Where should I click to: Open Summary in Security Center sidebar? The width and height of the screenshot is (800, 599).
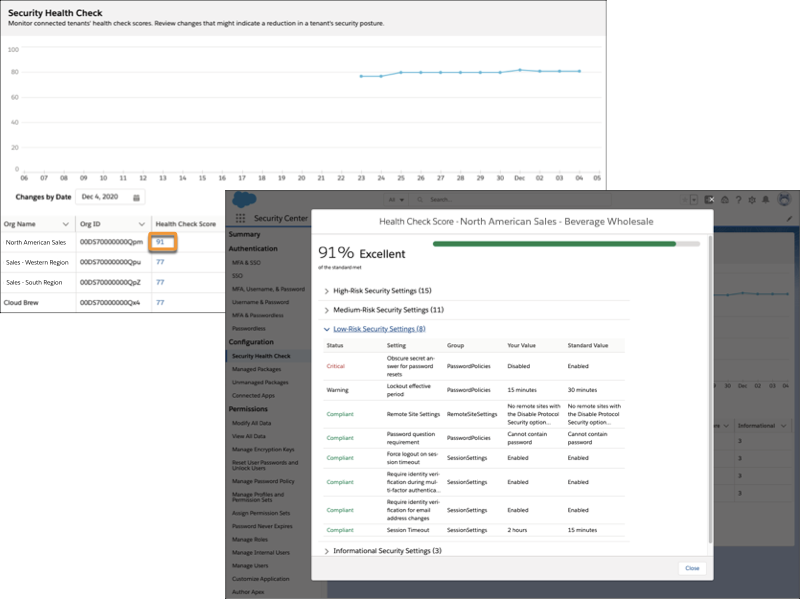[244, 234]
